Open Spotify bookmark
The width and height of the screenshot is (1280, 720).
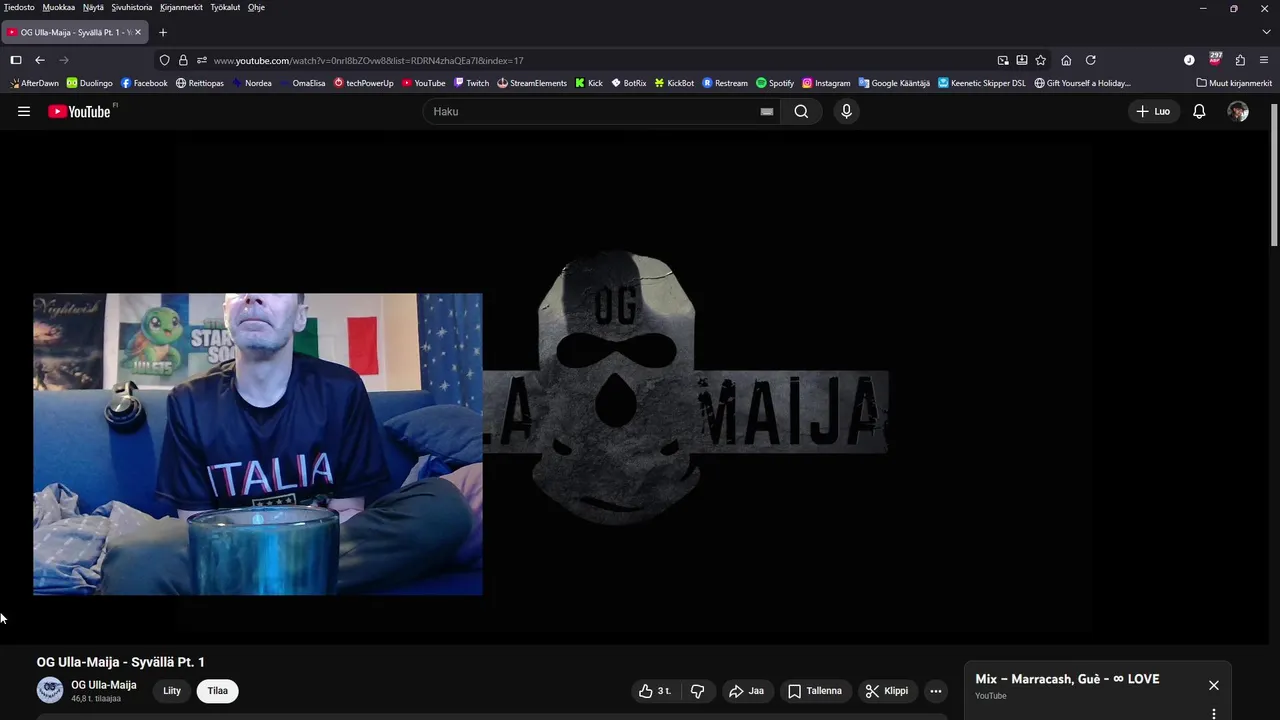point(775,83)
